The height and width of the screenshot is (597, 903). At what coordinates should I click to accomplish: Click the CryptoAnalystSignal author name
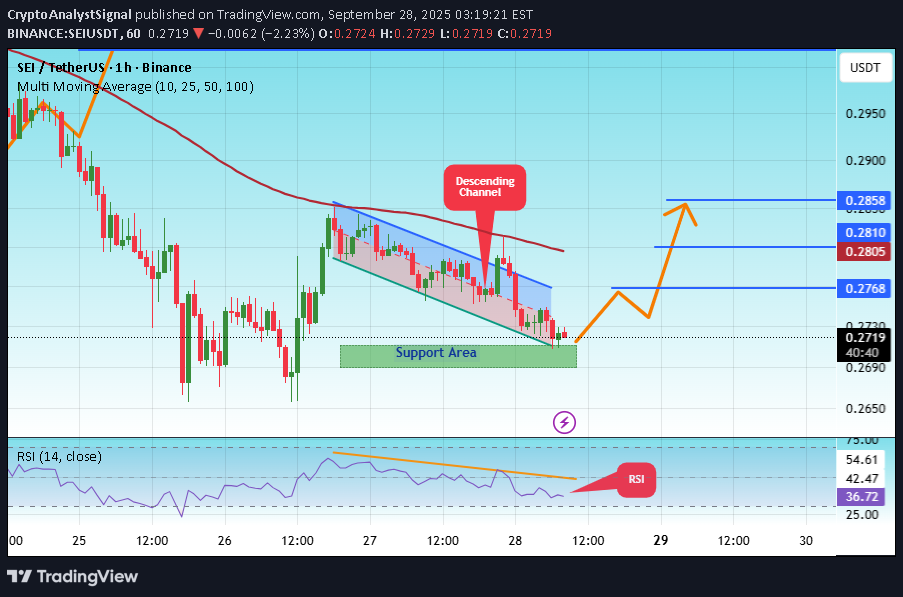69,14
